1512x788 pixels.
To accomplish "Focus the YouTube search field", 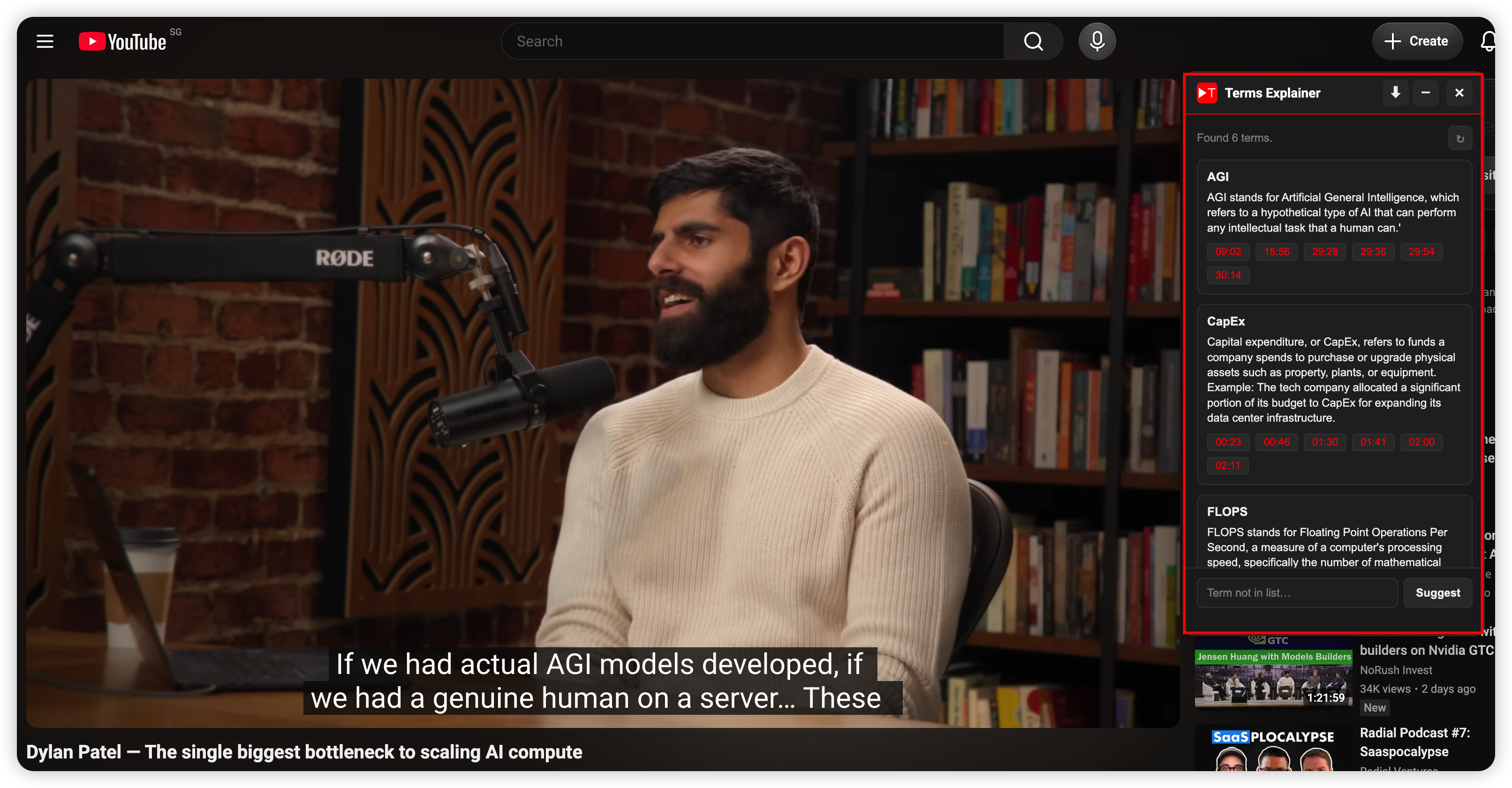I will [751, 41].
